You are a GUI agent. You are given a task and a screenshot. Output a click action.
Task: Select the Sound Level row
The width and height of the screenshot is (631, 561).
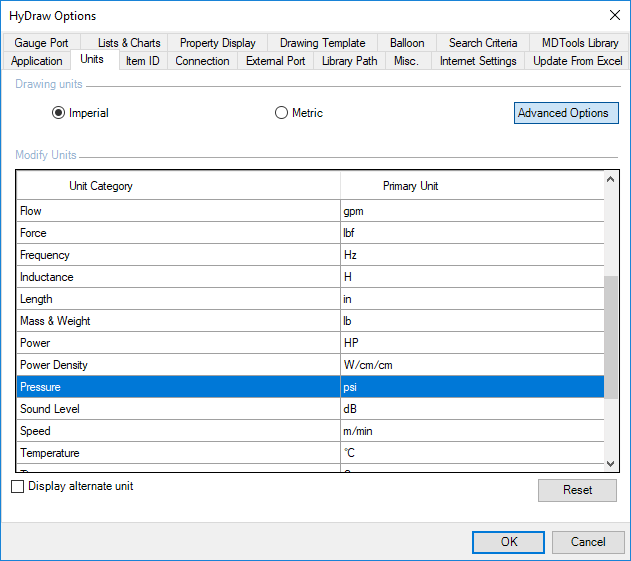(x=310, y=409)
